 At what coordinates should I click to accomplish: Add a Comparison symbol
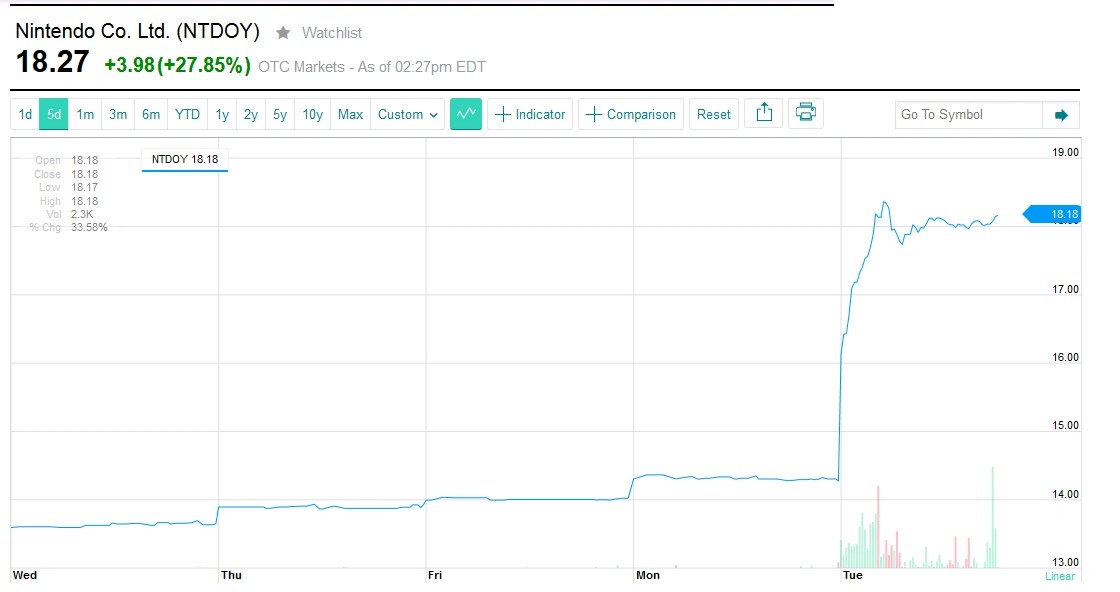click(631, 114)
